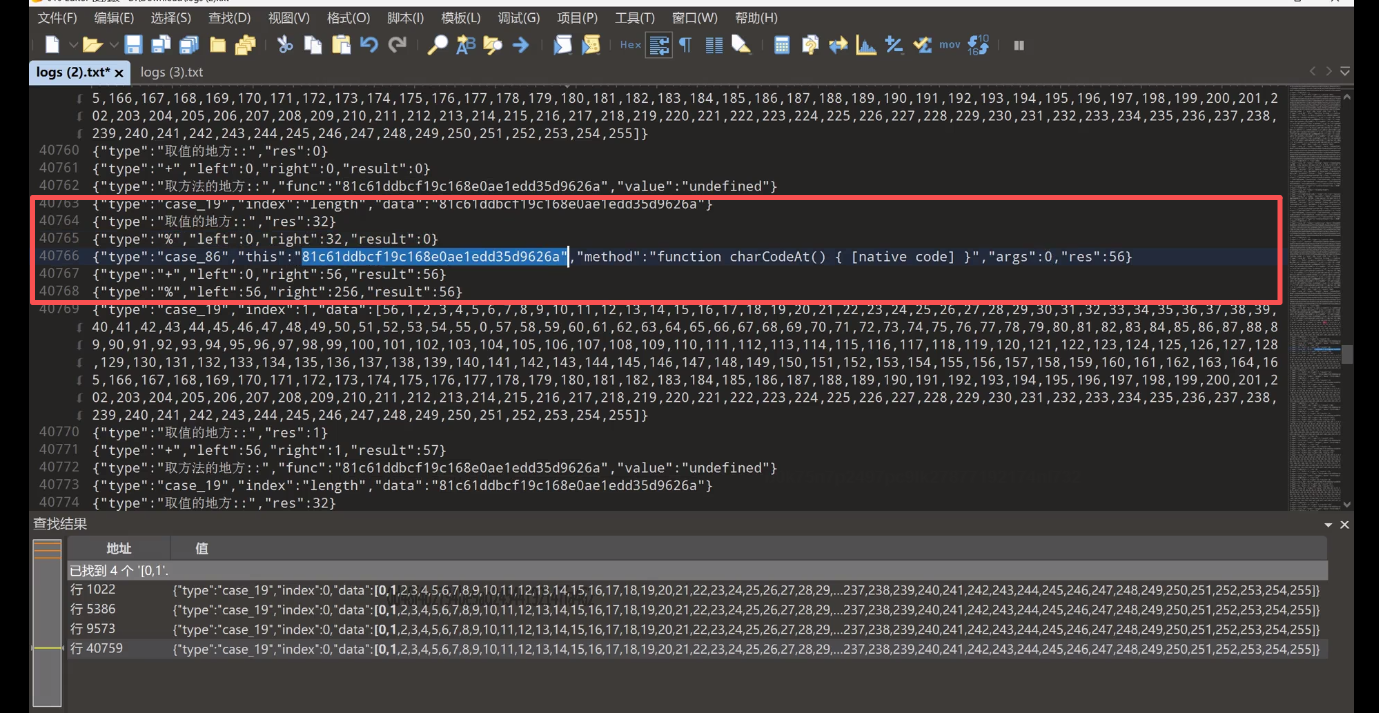This screenshot has width=1379, height=713.
Task: Toggle the column mode icon
Action: (x=714, y=45)
